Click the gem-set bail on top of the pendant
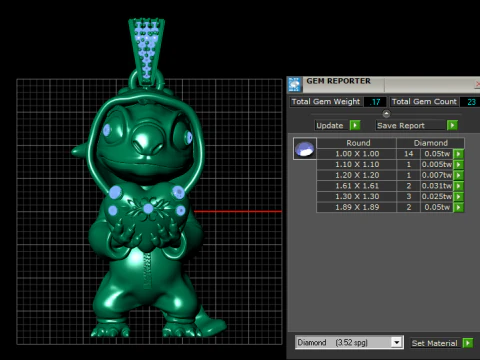The width and height of the screenshot is (480, 360). 147,52
